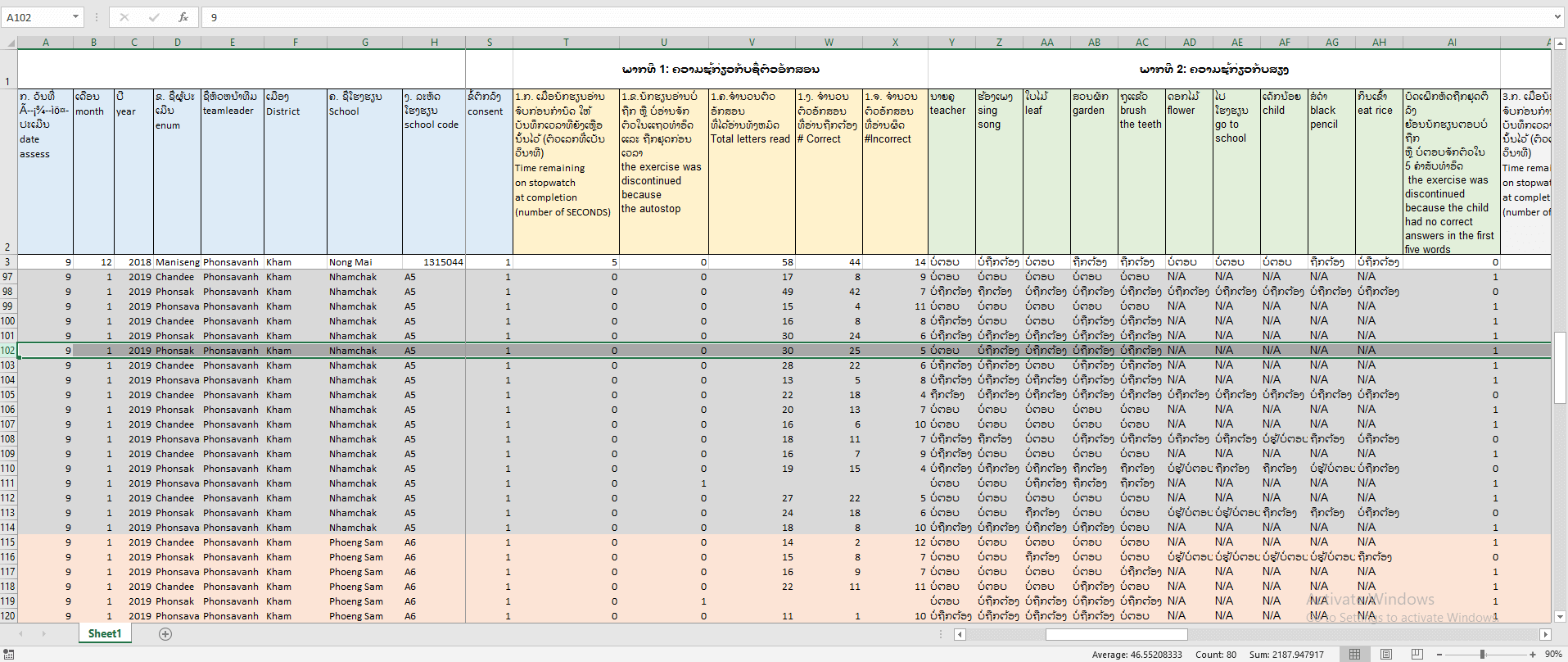This screenshot has height=662, width=1568.
Task: Select column H header
Action: (434, 43)
